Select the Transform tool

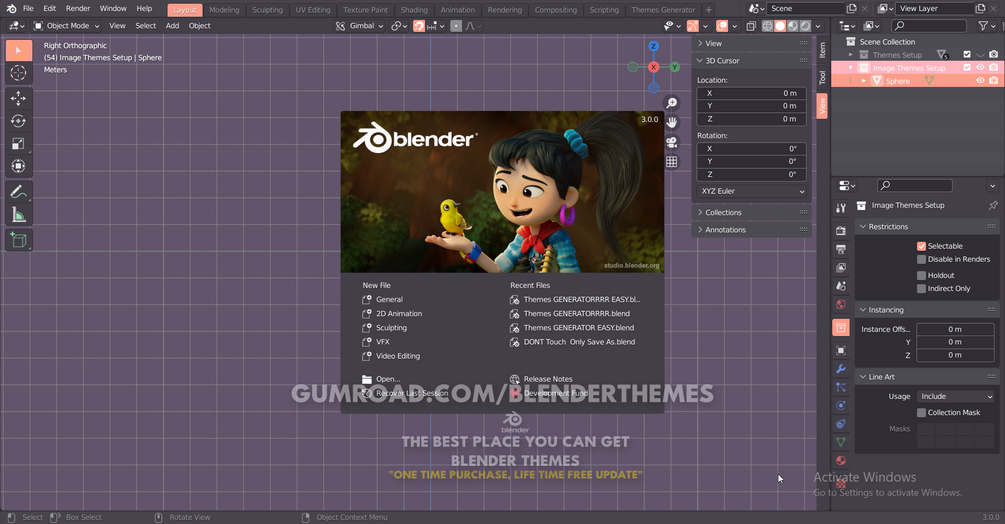[x=19, y=166]
